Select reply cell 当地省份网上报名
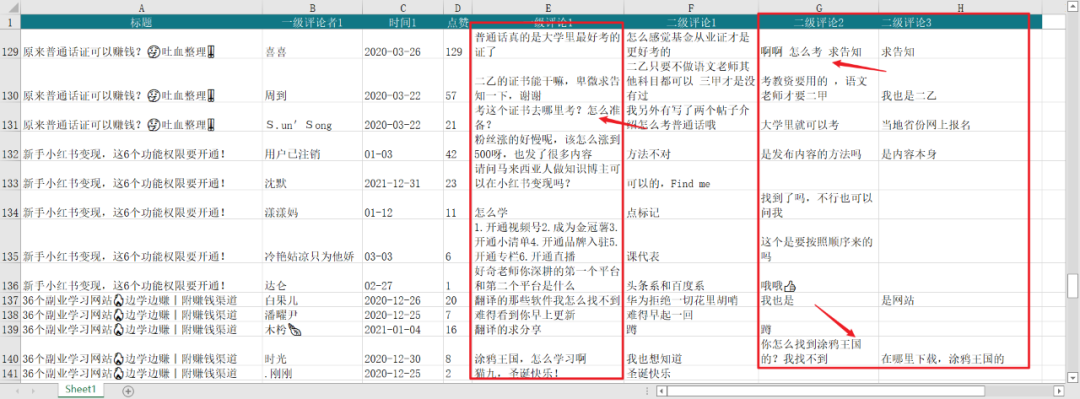1080x399 pixels. coord(959,117)
